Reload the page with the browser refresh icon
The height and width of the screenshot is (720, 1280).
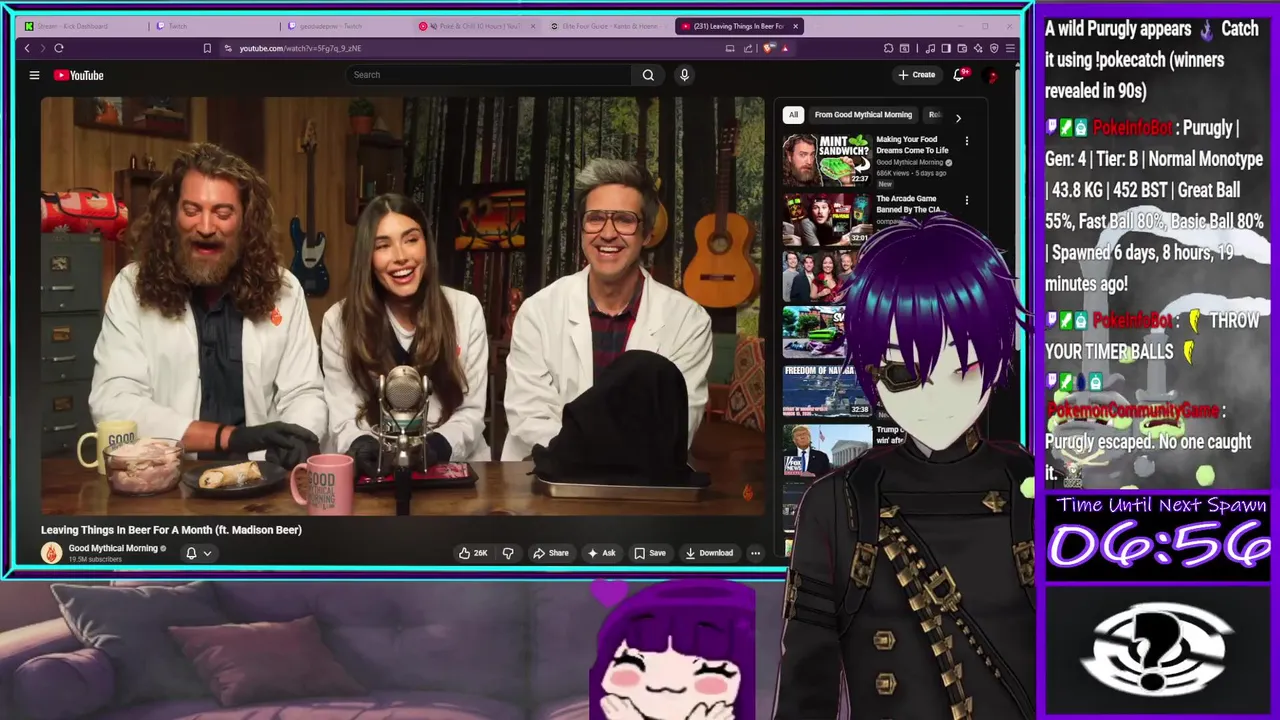click(59, 48)
